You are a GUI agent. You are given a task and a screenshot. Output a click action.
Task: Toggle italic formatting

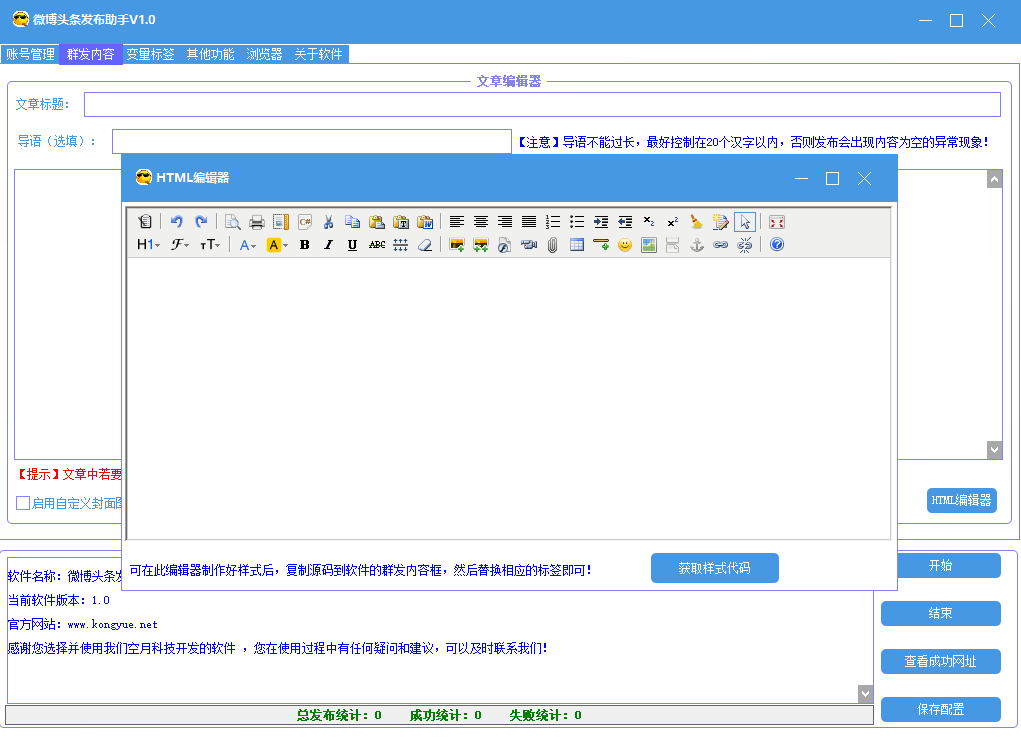coord(328,245)
